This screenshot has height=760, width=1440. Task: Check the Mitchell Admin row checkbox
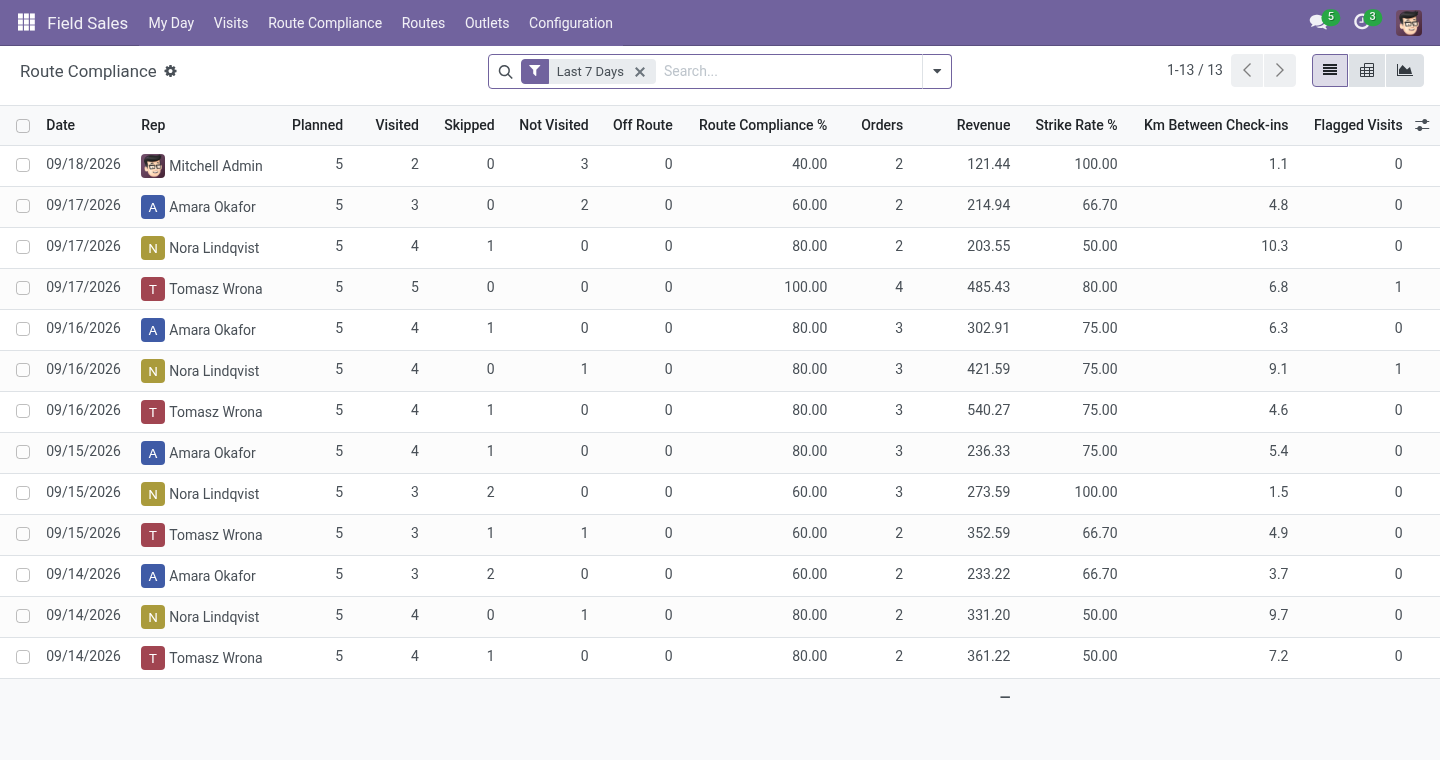click(23, 165)
